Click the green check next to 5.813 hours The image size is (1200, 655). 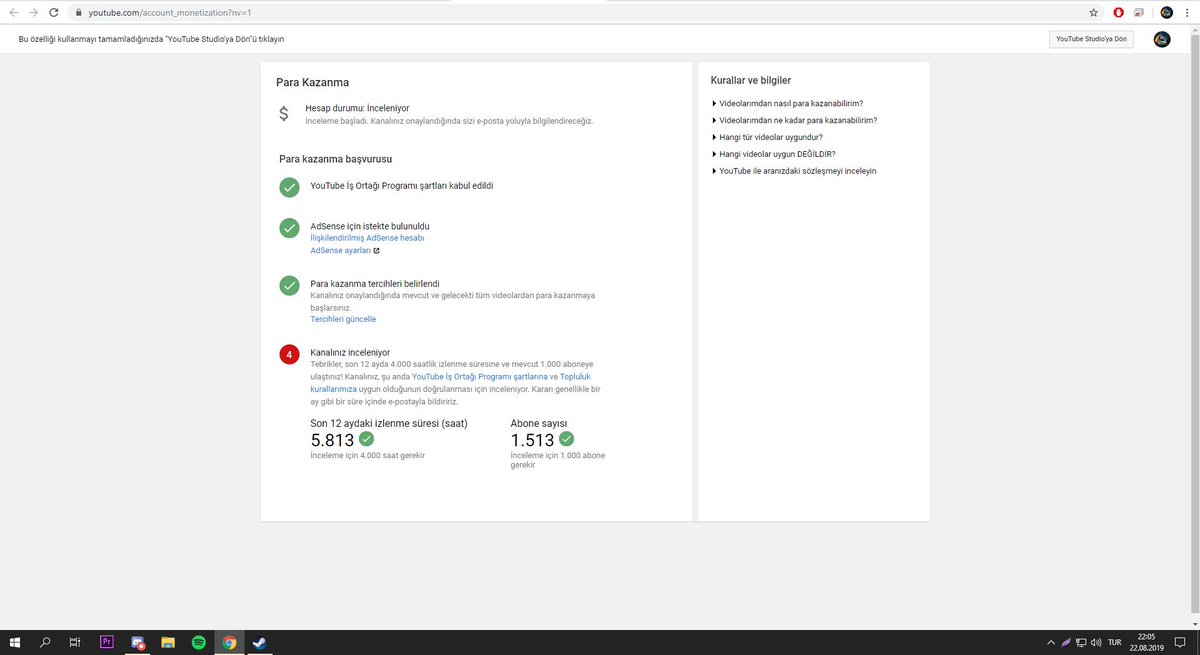click(367, 439)
